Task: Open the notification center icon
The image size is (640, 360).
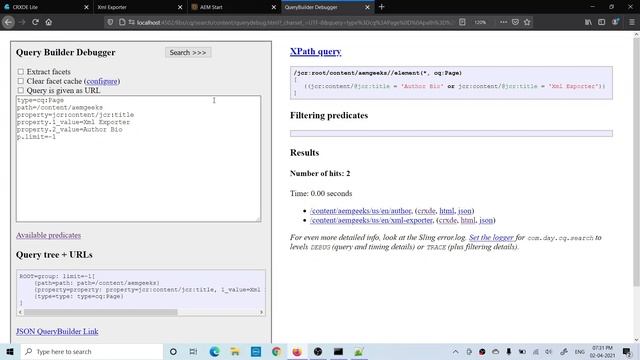Action: click(627, 351)
